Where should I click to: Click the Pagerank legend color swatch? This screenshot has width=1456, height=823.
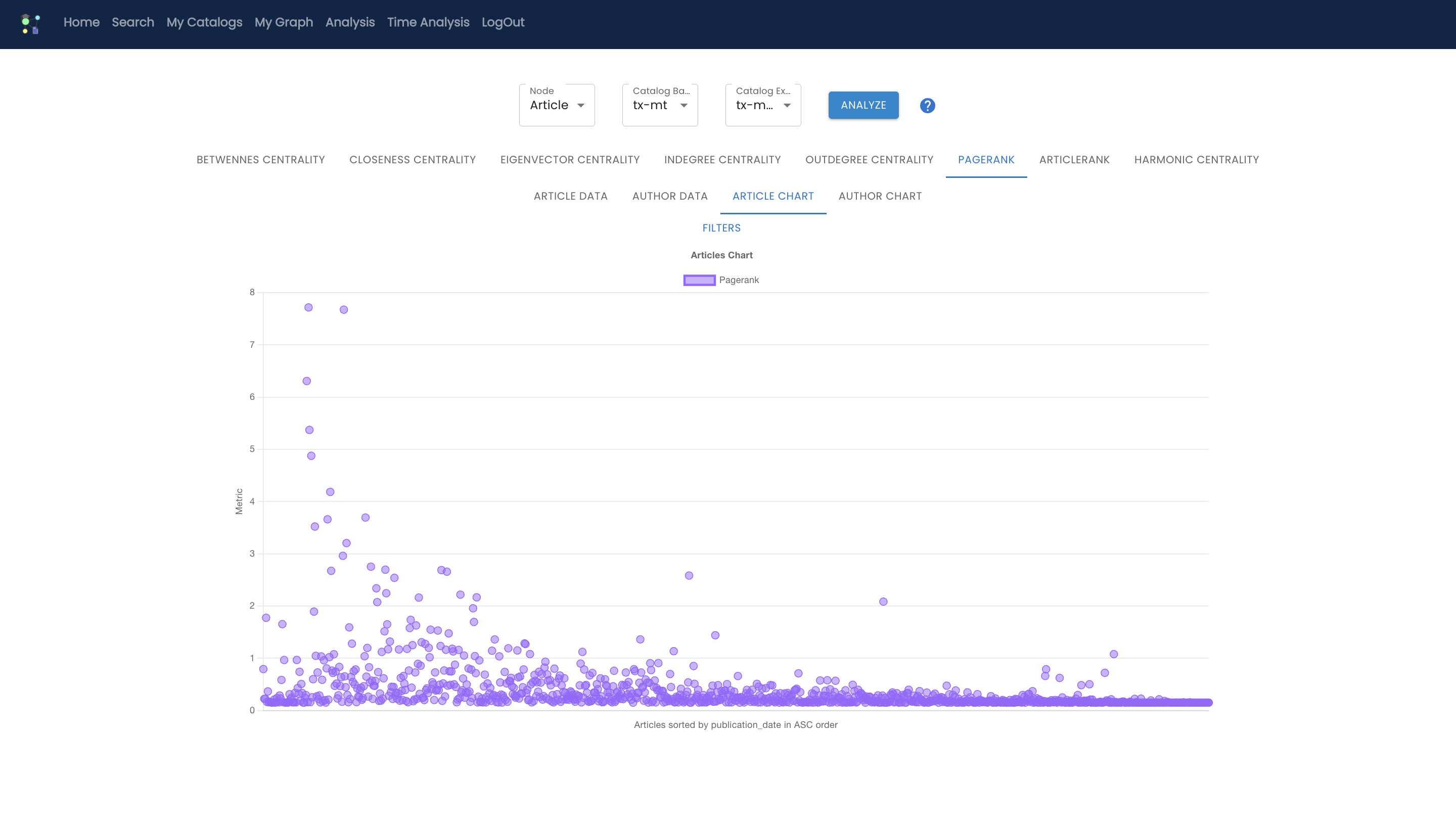(x=699, y=280)
